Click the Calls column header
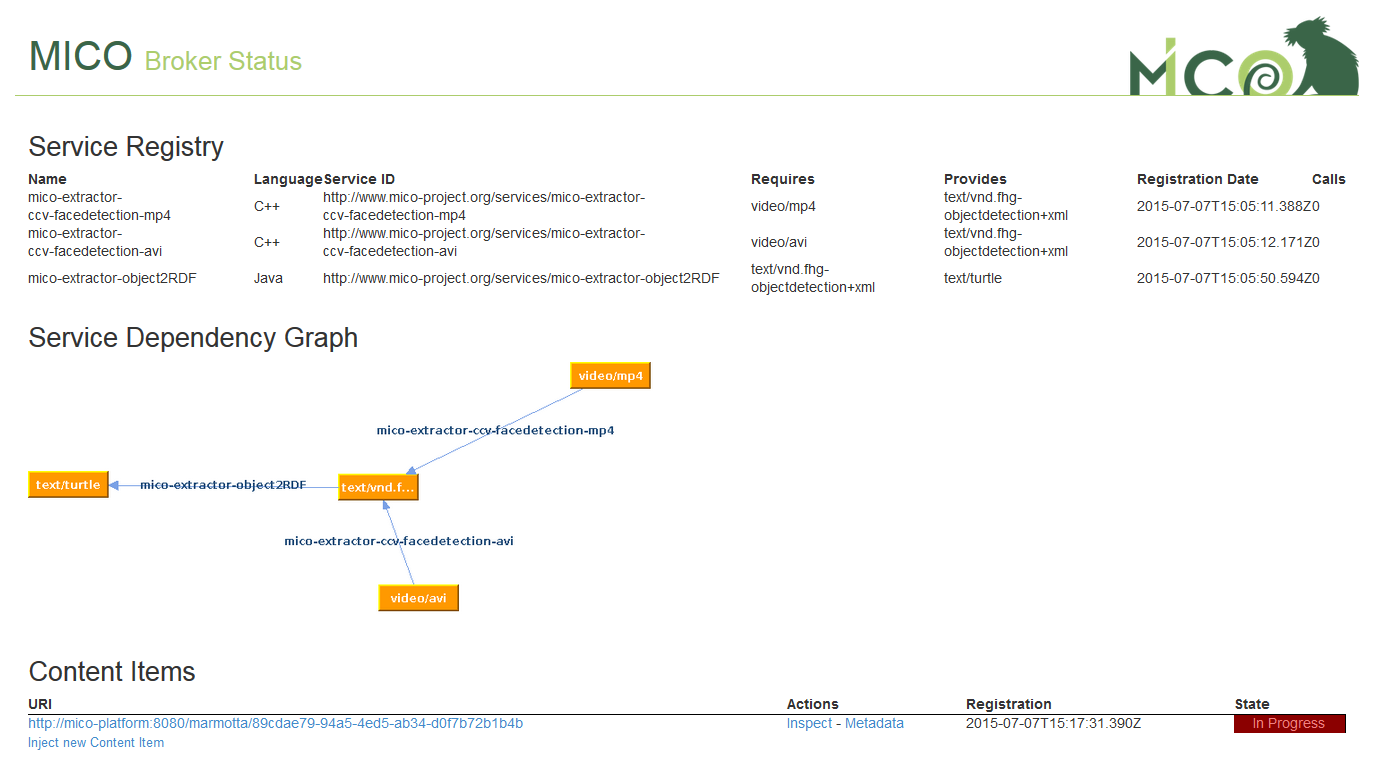The width and height of the screenshot is (1378, 766). tap(1329, 179)
